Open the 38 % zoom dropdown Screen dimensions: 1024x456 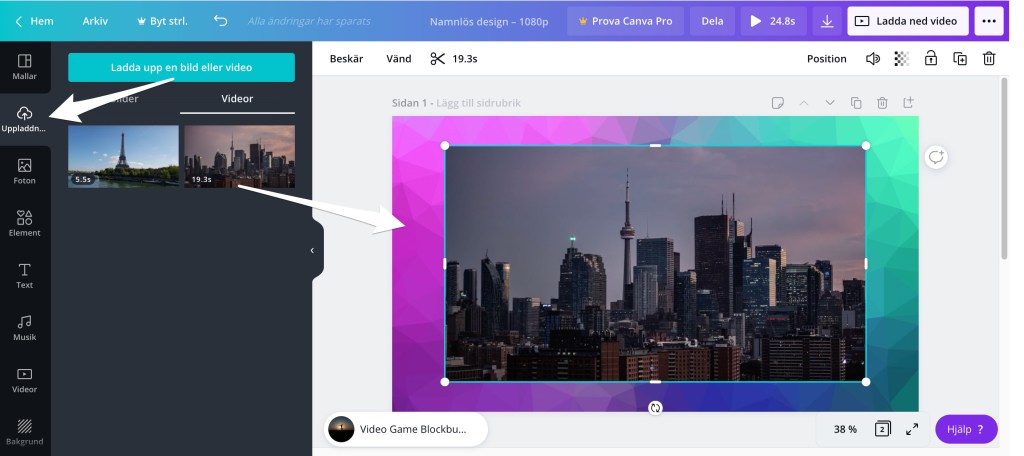(x=845, y=429)
